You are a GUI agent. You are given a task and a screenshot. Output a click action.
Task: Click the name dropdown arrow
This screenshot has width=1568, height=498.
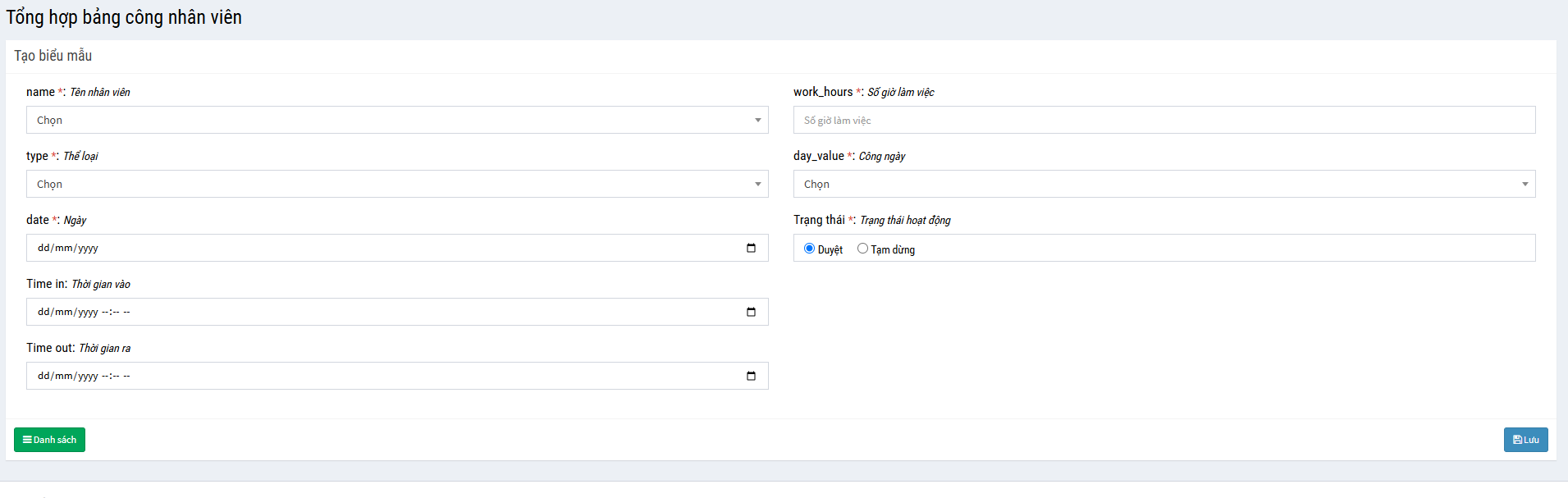[x=758, y=120]
